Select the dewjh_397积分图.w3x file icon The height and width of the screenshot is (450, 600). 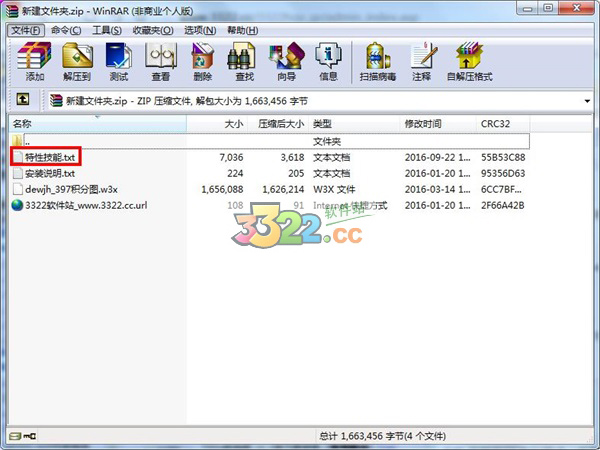tap(18, 189)
